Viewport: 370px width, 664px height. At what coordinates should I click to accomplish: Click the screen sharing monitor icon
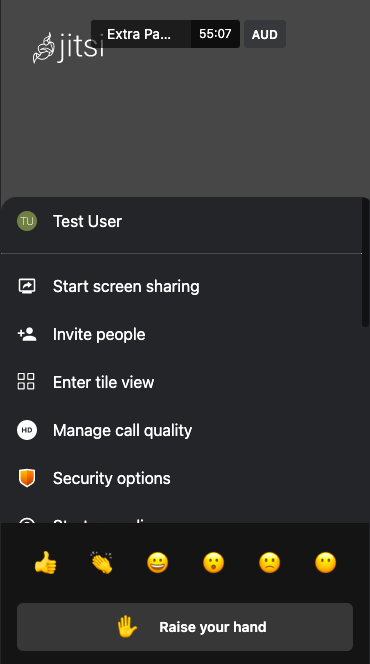coord(27,286)
